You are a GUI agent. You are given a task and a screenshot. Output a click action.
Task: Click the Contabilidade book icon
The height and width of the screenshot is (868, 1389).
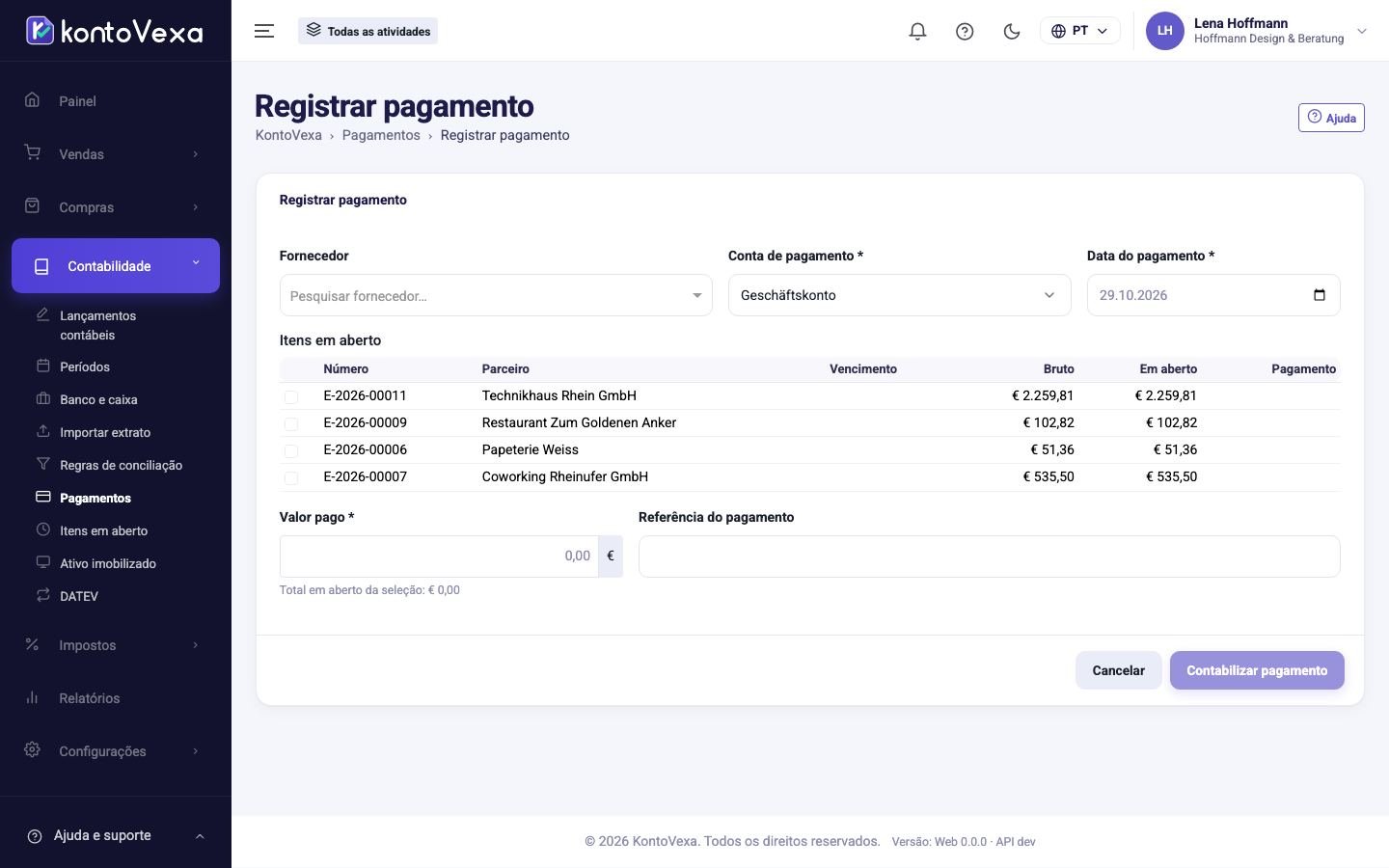(x=41, y=266)
